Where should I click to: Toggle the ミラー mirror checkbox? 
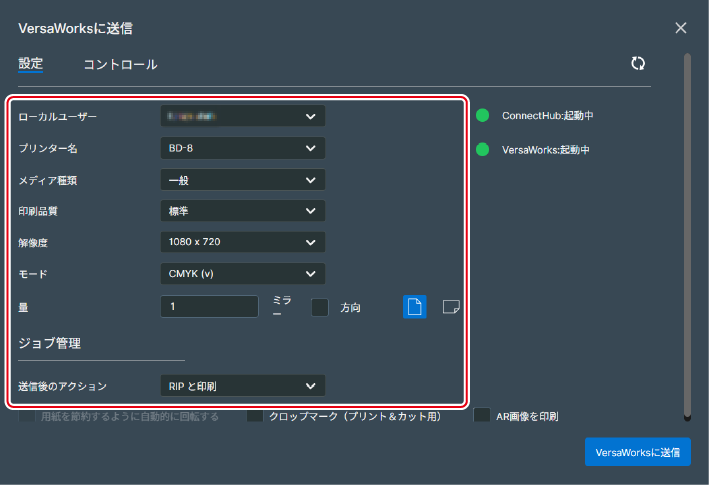pyautogui.click(x=320, y=307)
